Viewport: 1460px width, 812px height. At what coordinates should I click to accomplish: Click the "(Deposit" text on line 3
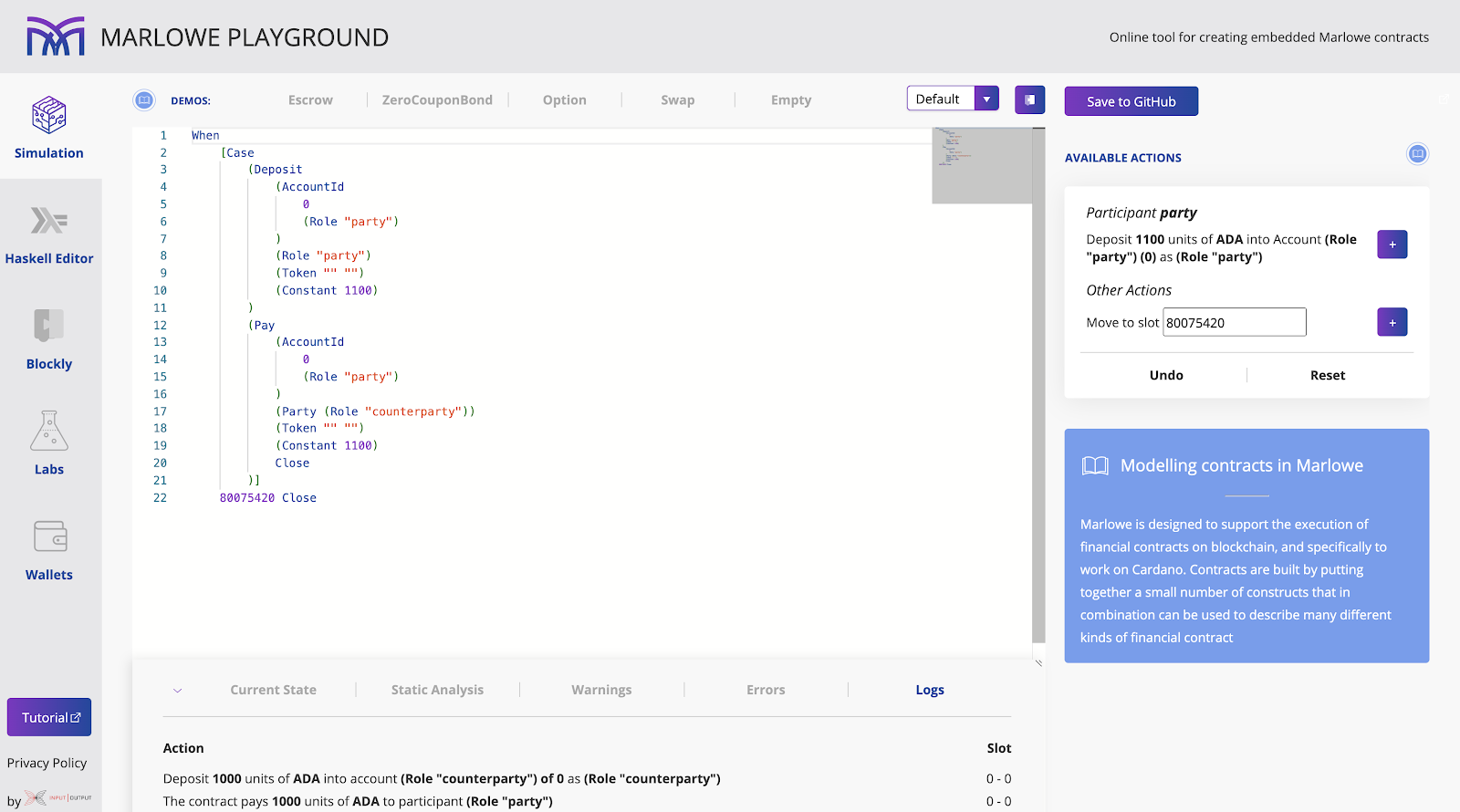pyautogui.click(x=275, y=170)
